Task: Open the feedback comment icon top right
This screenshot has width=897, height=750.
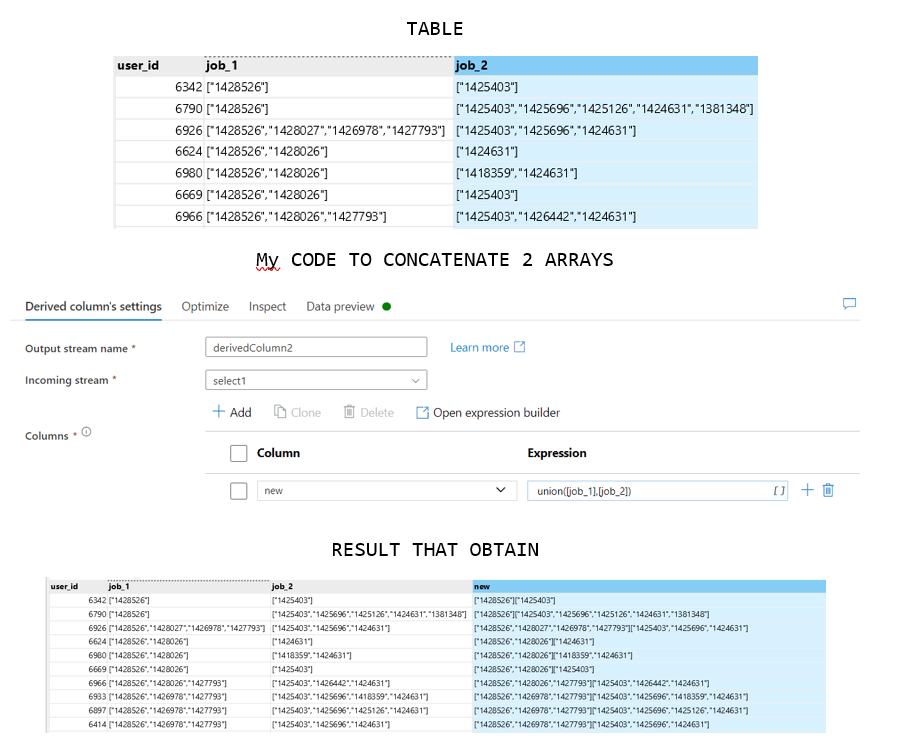Action: (x=848, y=305)
